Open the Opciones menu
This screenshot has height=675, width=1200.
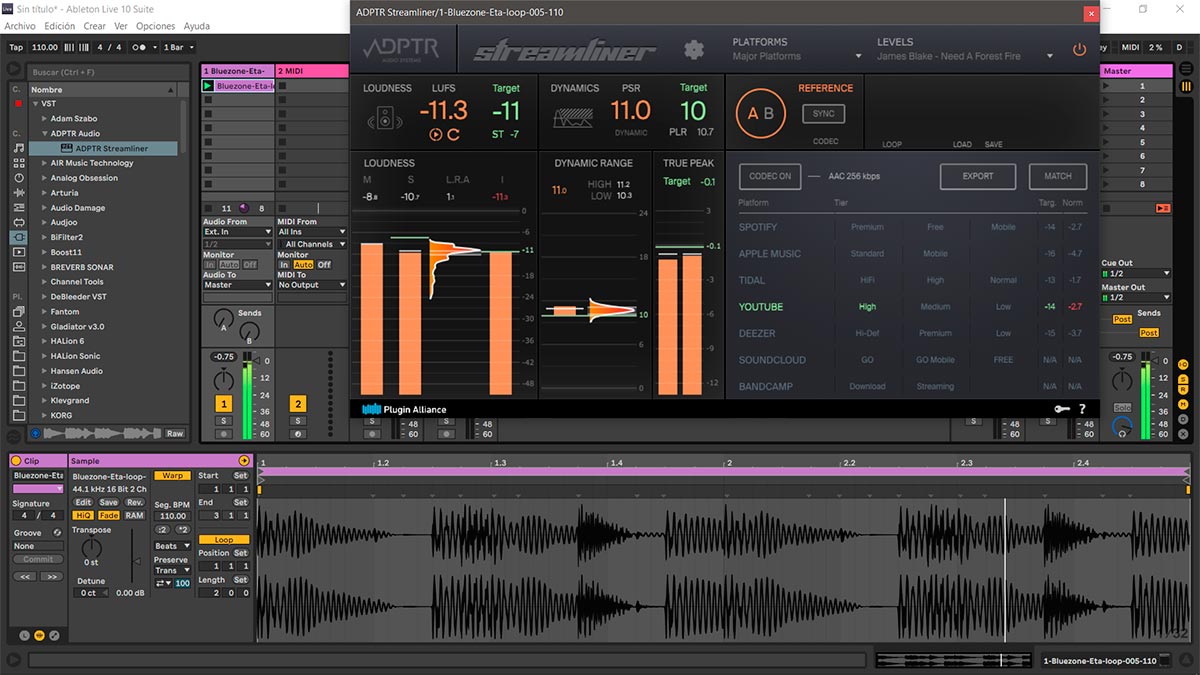click(156, 26)
